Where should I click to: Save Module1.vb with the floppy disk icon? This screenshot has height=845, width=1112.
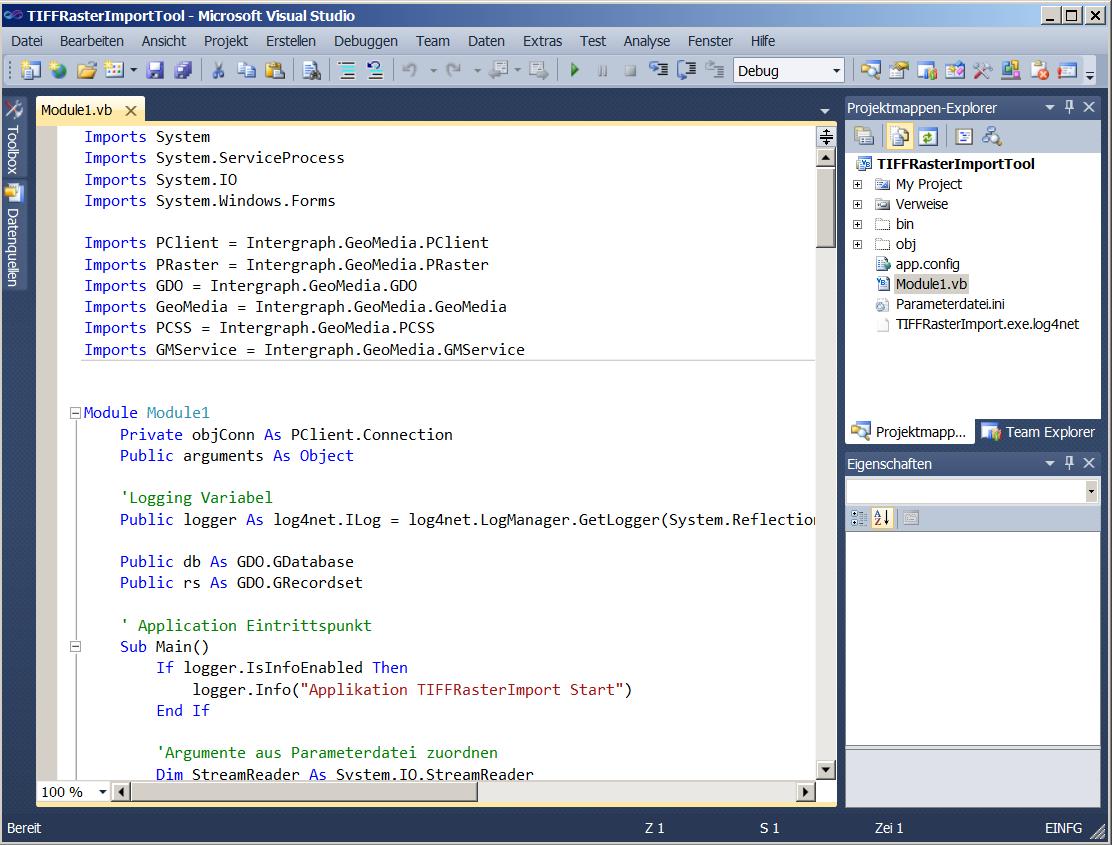pos(155,70)
